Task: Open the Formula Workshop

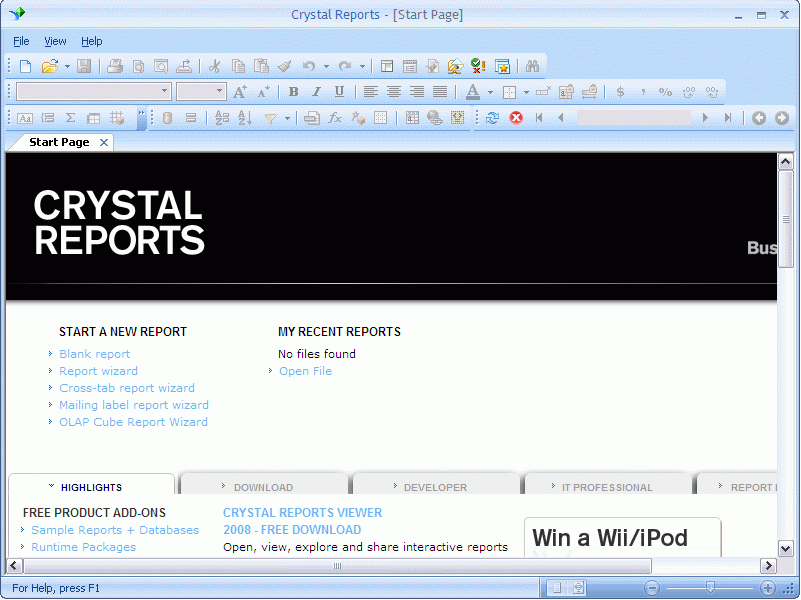Action: tap(334, 118)
